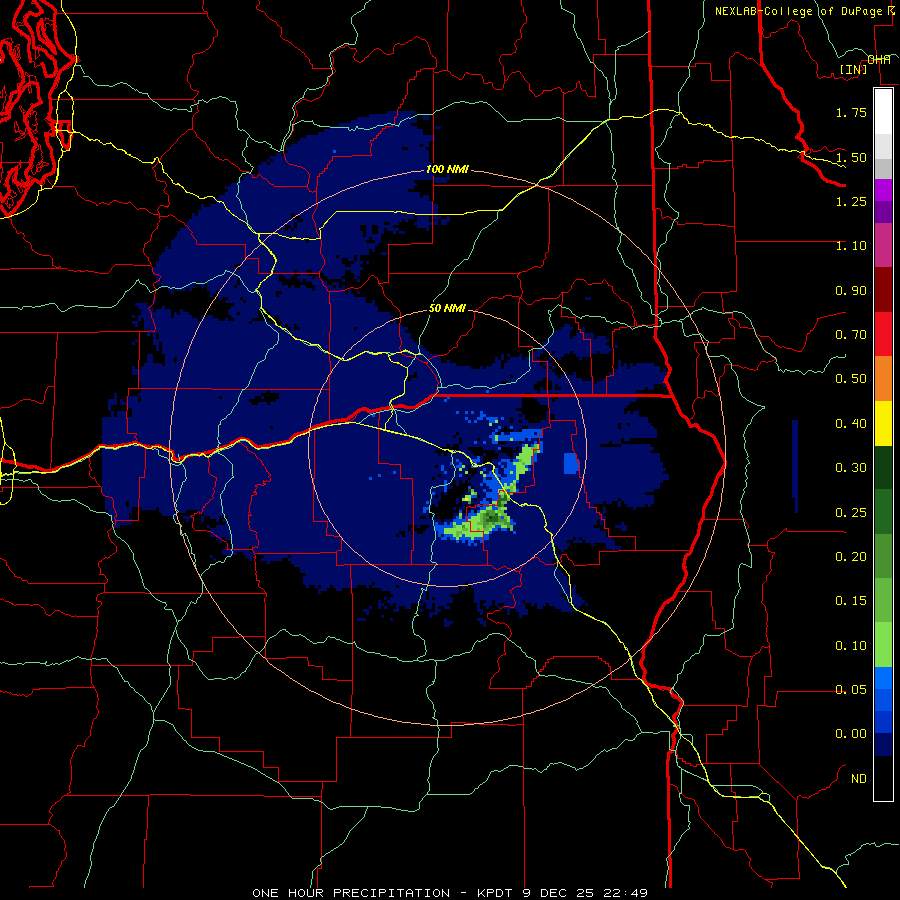Select the yellow legend swatch
The image size is (900, 900).
point(883,424)
